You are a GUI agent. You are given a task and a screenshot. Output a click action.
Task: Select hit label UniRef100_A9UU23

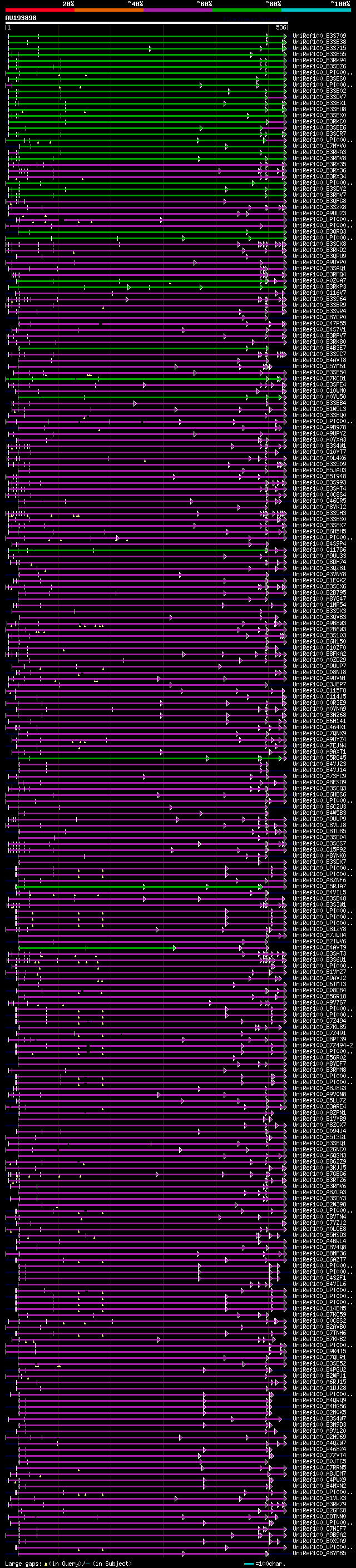[319, 213]
